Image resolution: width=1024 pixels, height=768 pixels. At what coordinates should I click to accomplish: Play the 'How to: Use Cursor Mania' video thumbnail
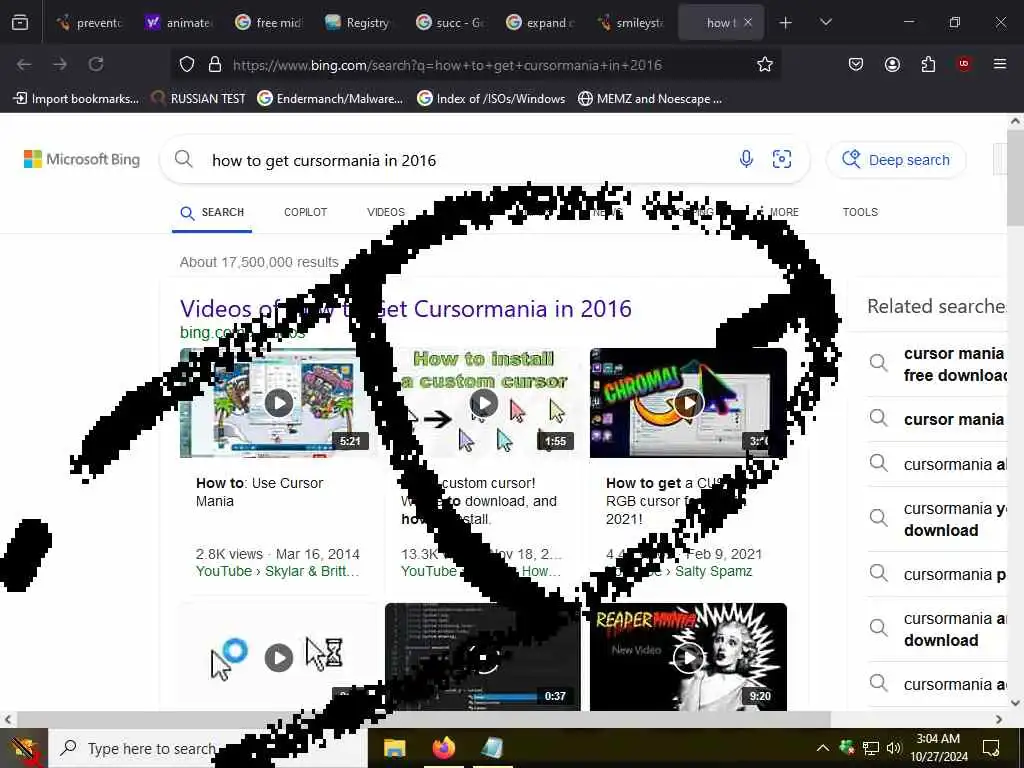[279, 403]
